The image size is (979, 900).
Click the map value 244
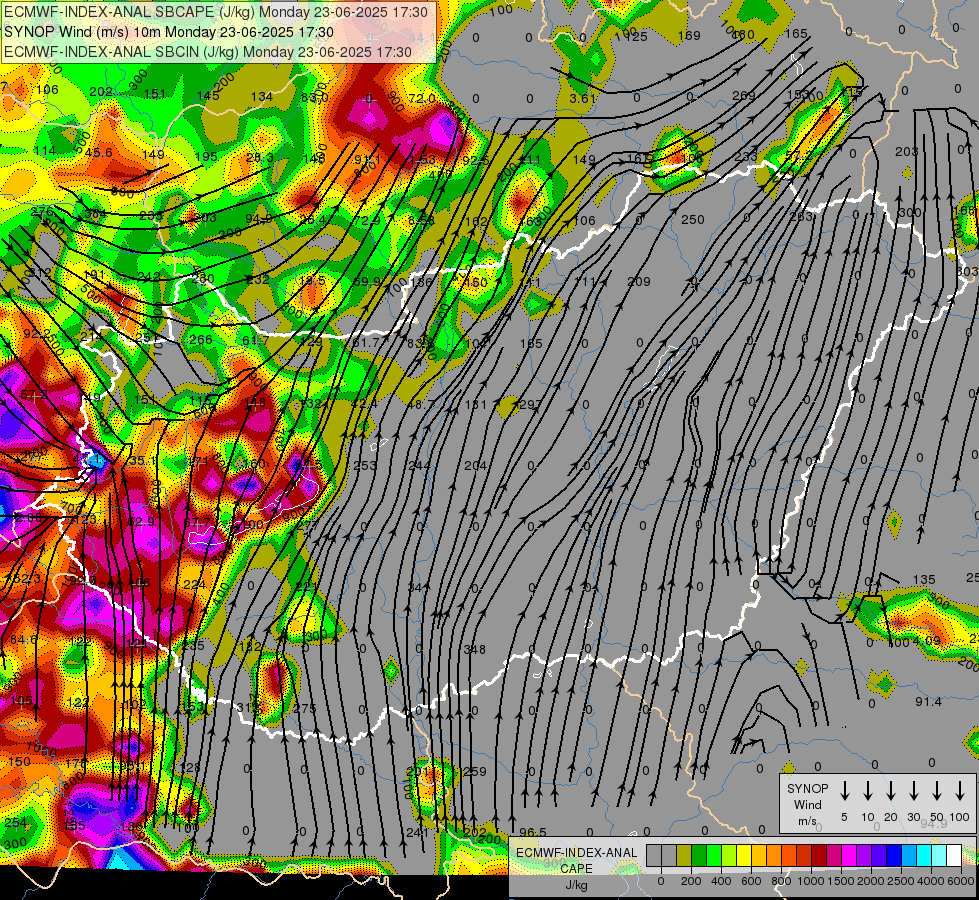[x=418, y=465]
